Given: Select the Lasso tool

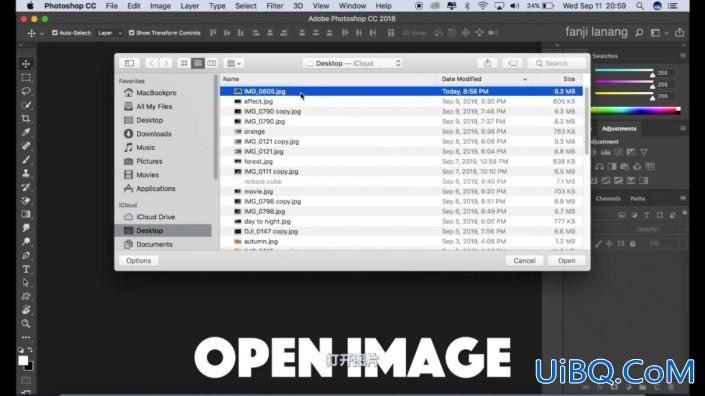Looking at the screenshot, I should pos(26,91).
